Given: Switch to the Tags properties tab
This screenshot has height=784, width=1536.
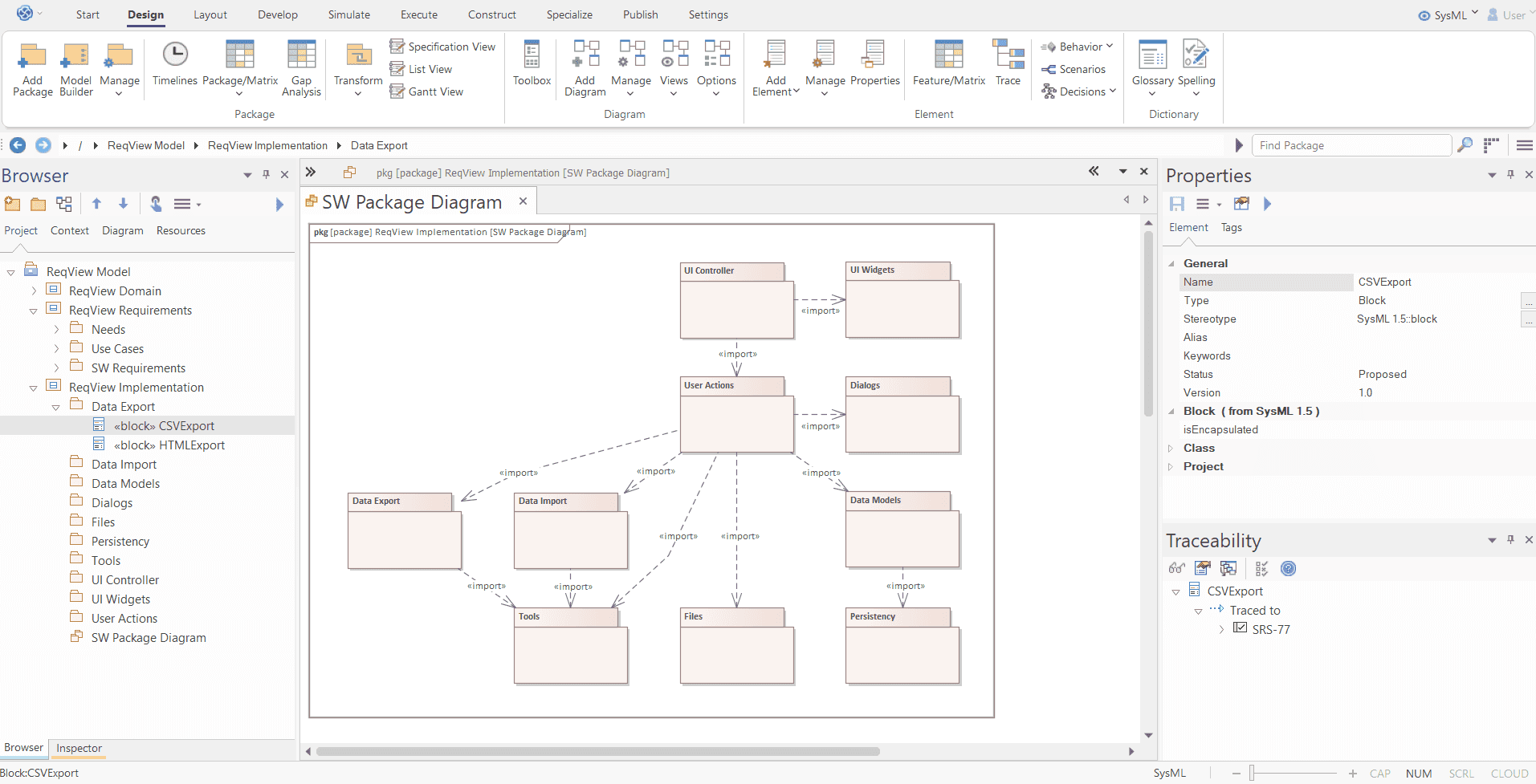Looking at the screenshot, I should pyautogui.click(x=1232, y=228).
